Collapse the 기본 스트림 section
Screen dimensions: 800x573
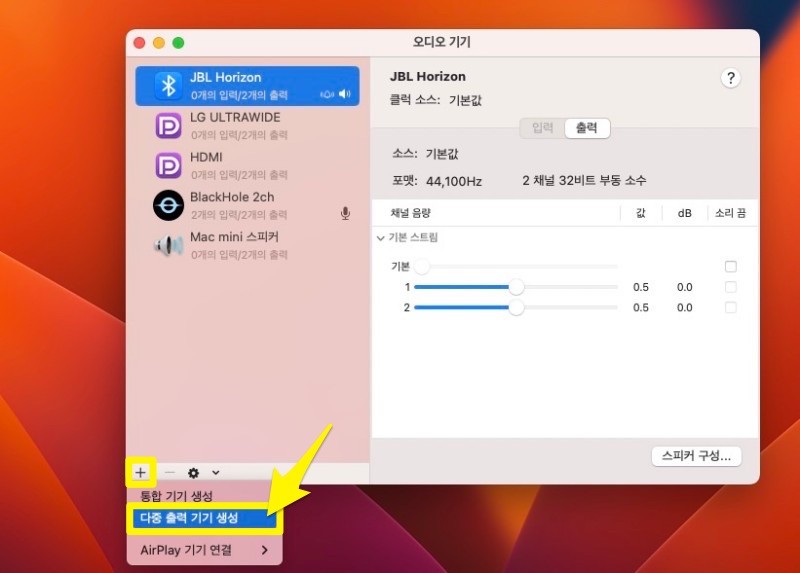click(381, 238)
